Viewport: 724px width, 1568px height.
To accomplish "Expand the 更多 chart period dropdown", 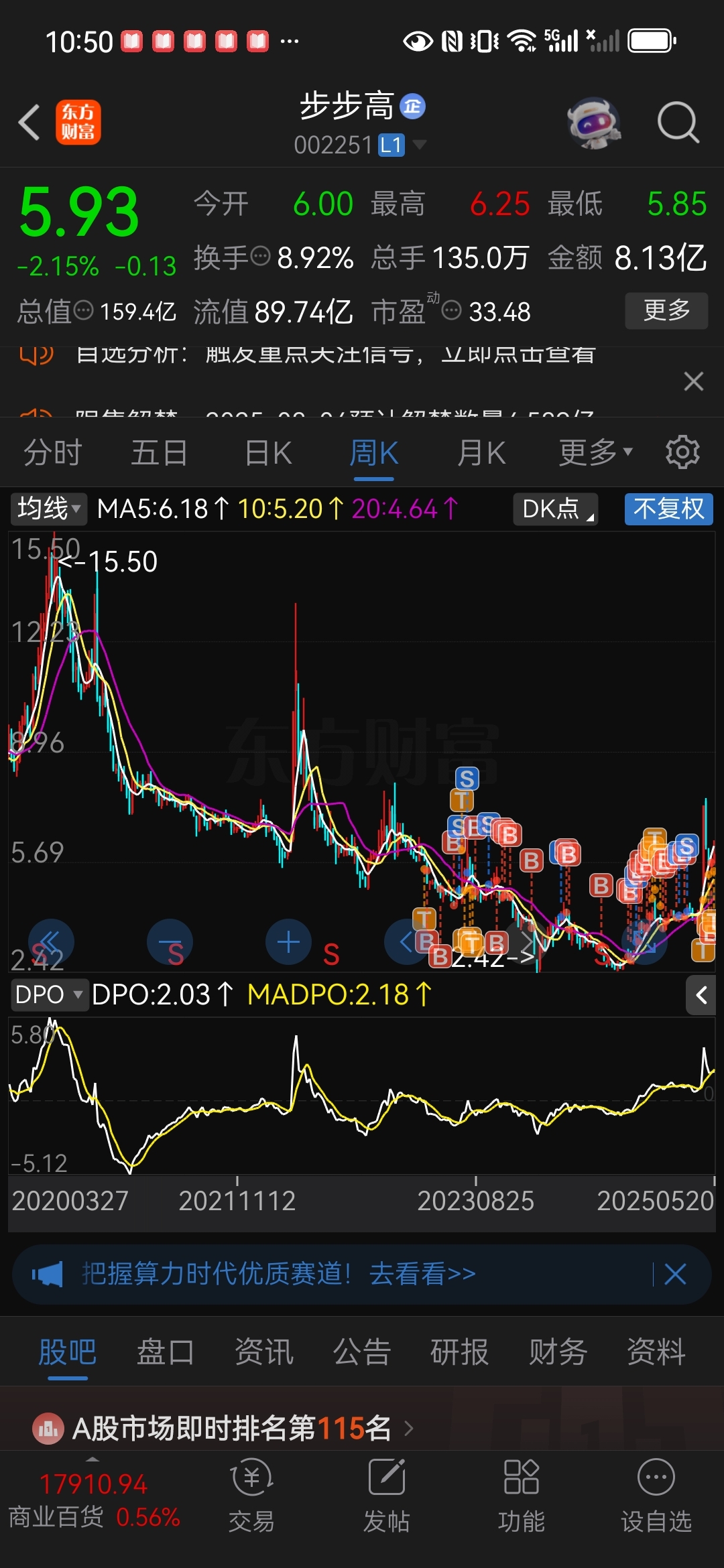I will [596, 452].
